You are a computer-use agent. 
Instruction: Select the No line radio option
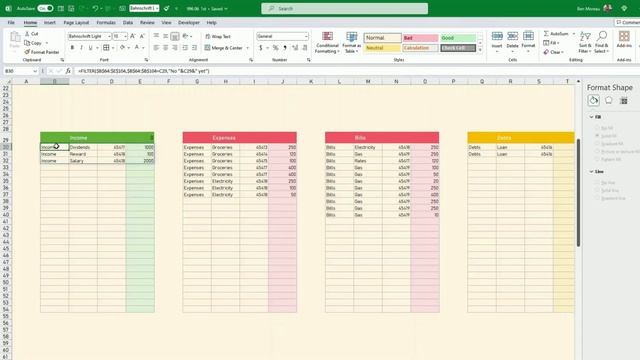pyautogui.click(x=597, y=182)
